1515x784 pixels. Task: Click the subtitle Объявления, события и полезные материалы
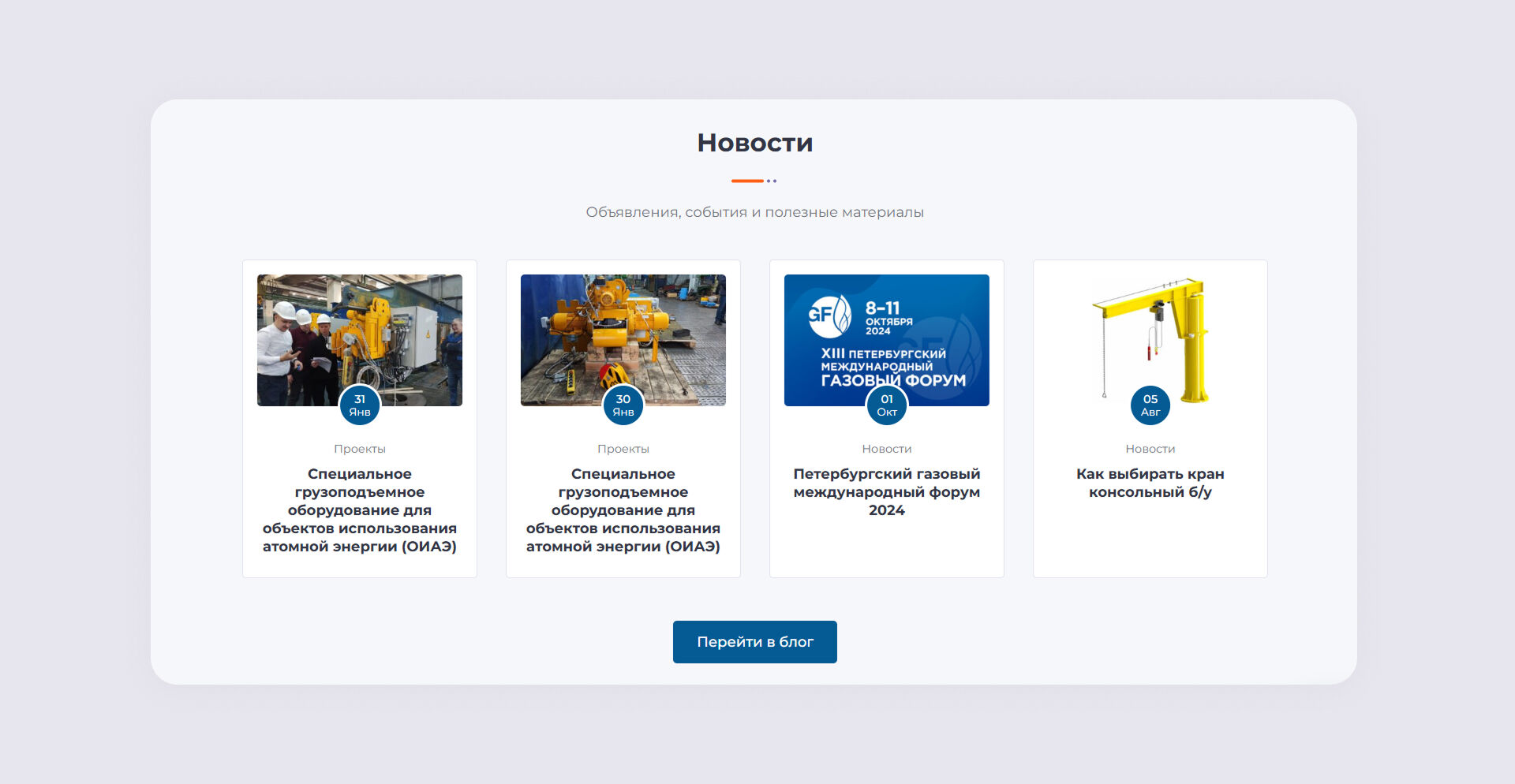[x=755, y=212]
